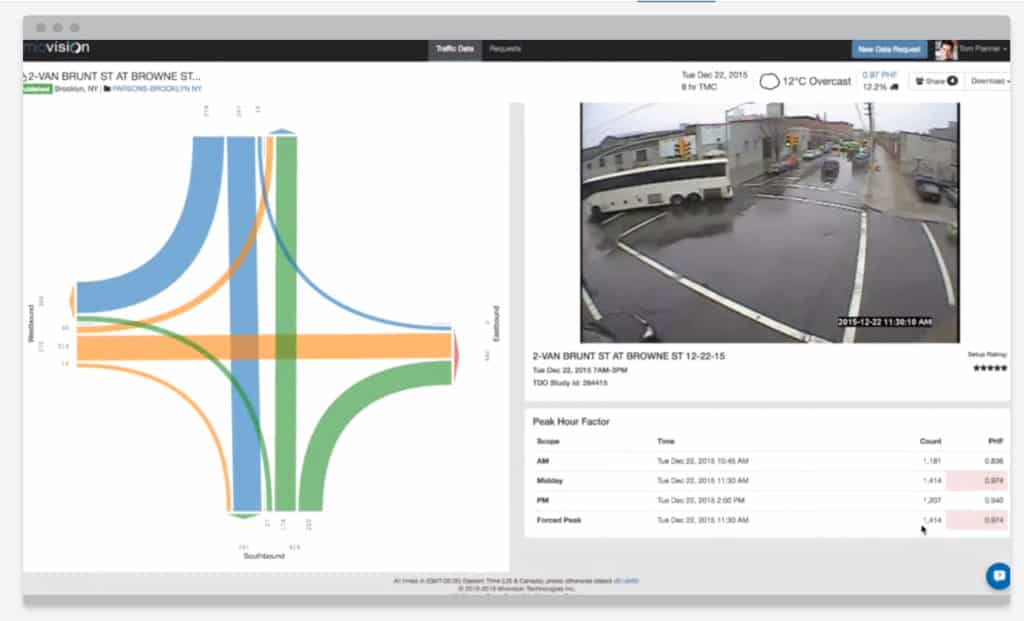Click the New Data Request button
Viewport: 1024px width, 621px height.
[889, 49]
